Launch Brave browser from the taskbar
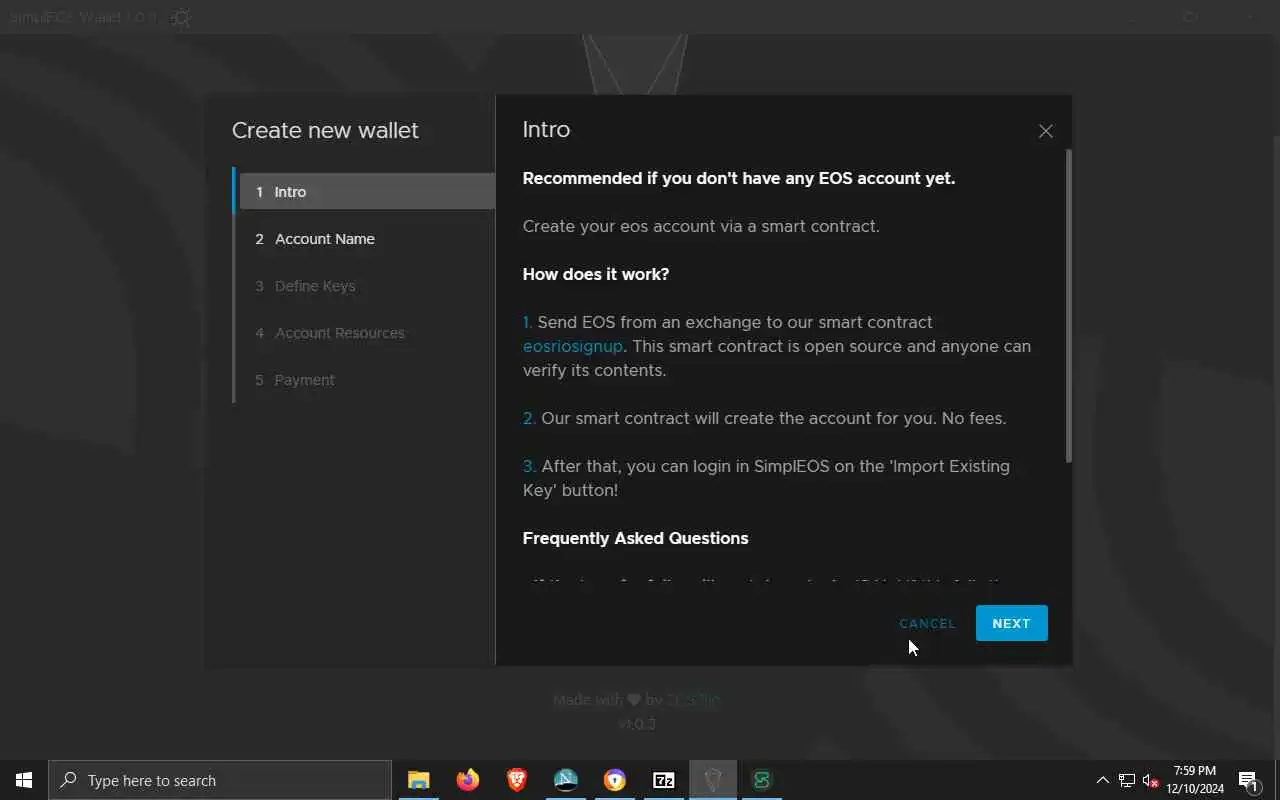 (x=517, y=780)
